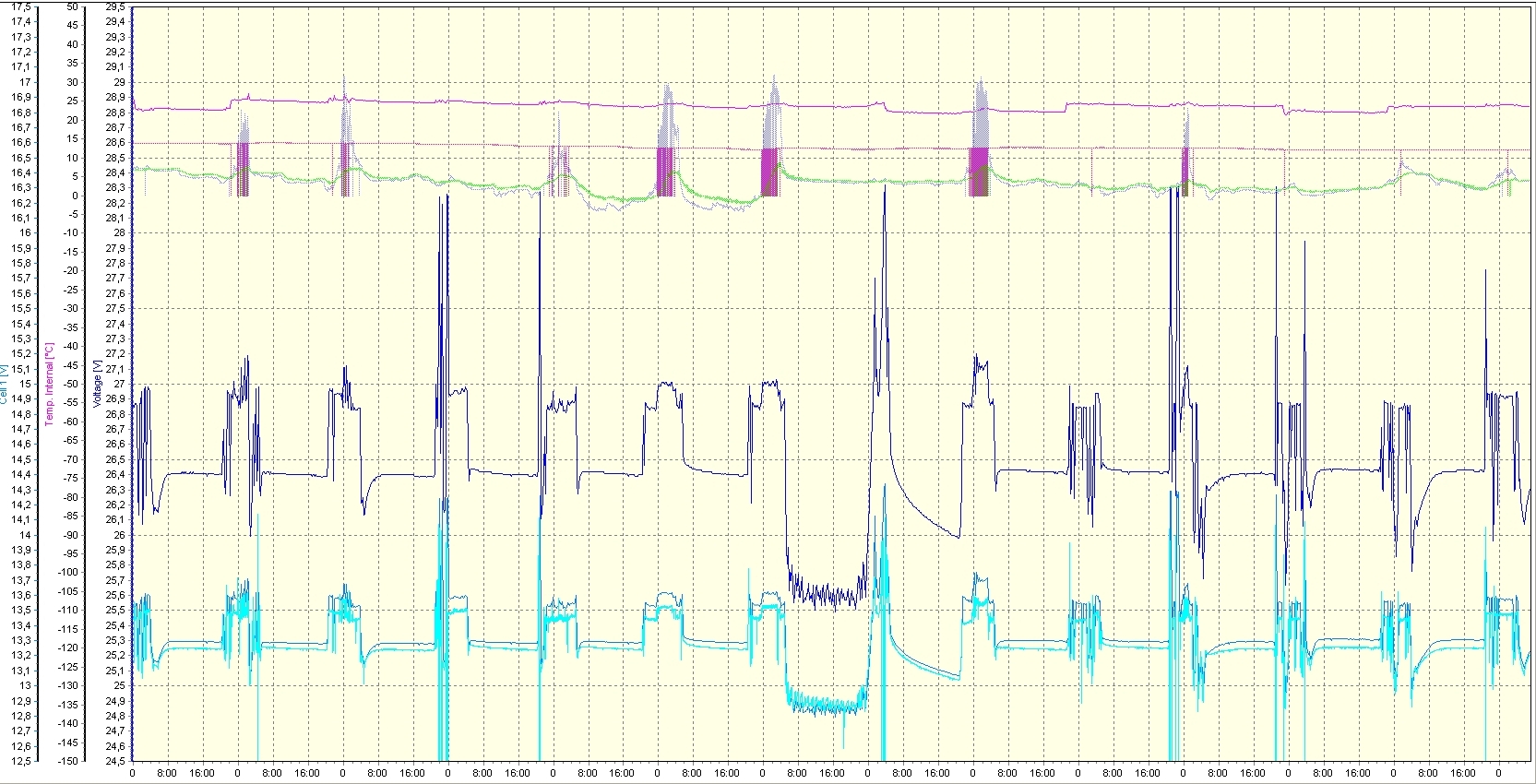Pick the 26,9 voltage axis value

[114, 398]
